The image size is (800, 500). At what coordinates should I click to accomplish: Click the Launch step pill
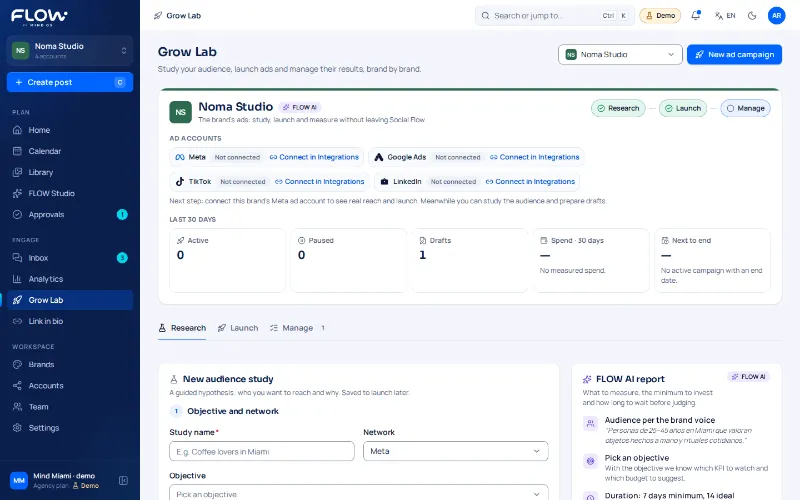click(683, 108)
